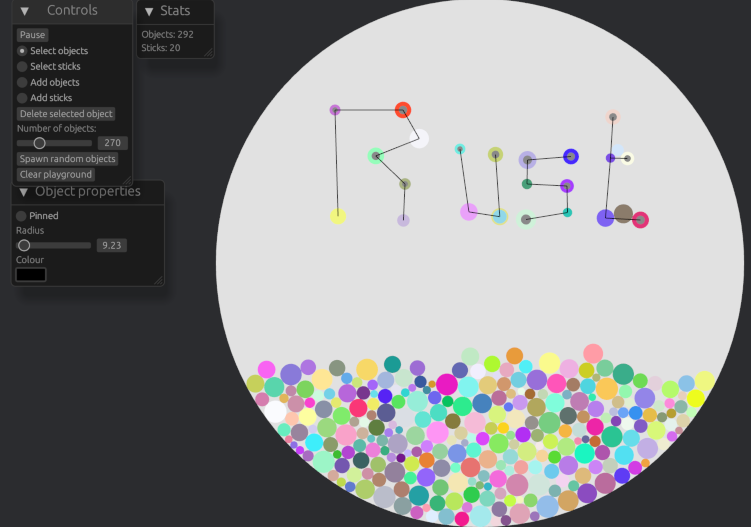
Task: Click the radius value field showing 9.23
Action: coord(111,245)
